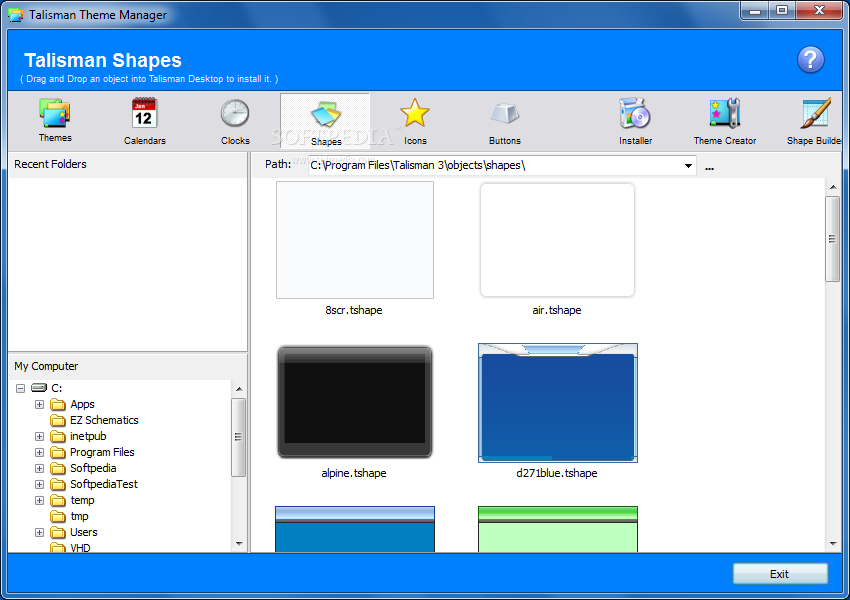Expand the Apps folder node
Screen dimensions: 850x600
[39, 404]
